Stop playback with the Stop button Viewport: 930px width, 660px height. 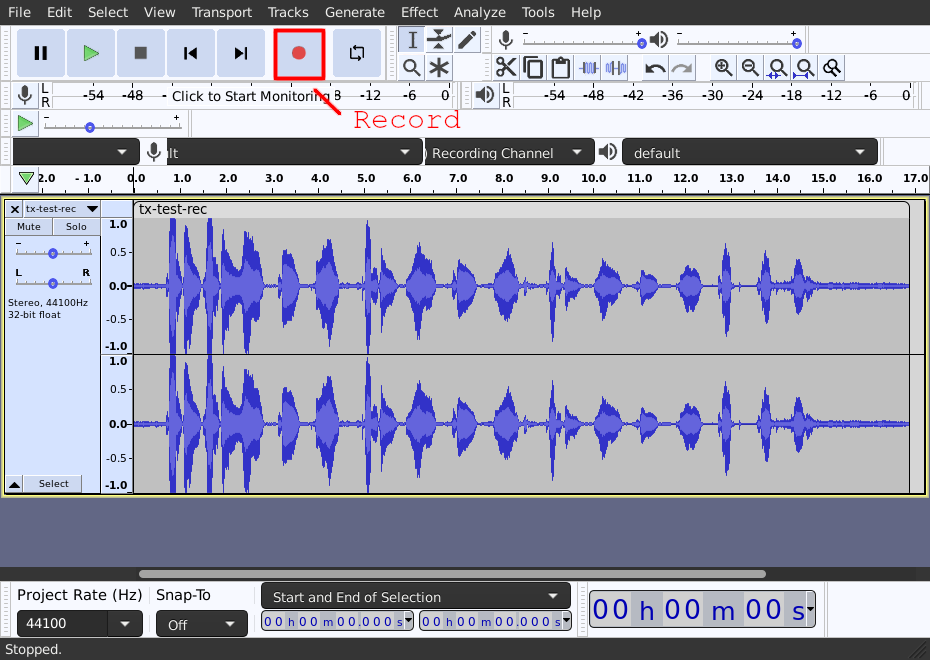(141, 53)
